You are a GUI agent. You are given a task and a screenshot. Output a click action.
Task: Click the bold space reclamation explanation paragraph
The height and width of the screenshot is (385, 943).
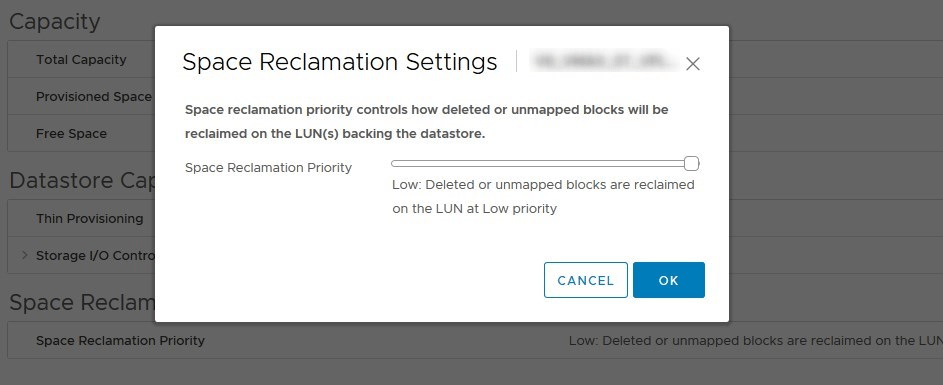coord(426,122)
